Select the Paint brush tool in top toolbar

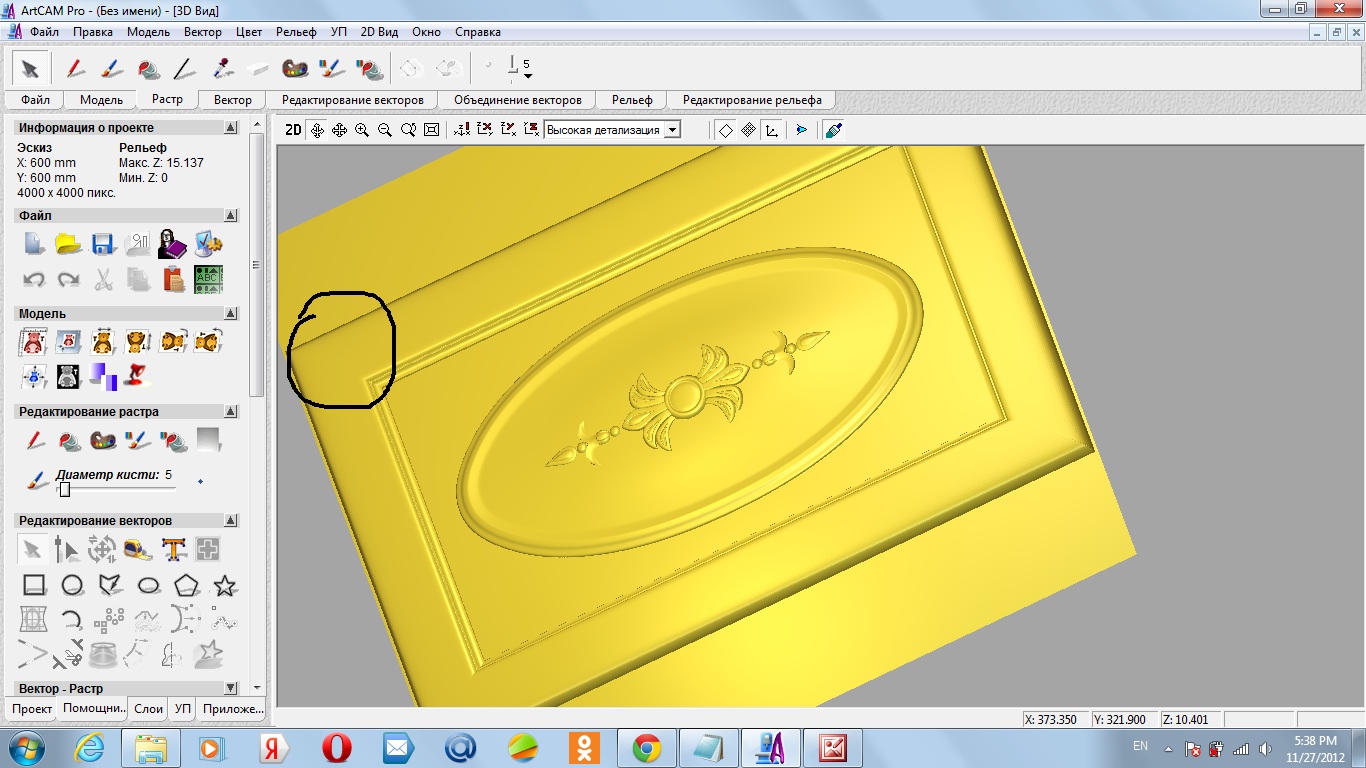coord(111,69)
